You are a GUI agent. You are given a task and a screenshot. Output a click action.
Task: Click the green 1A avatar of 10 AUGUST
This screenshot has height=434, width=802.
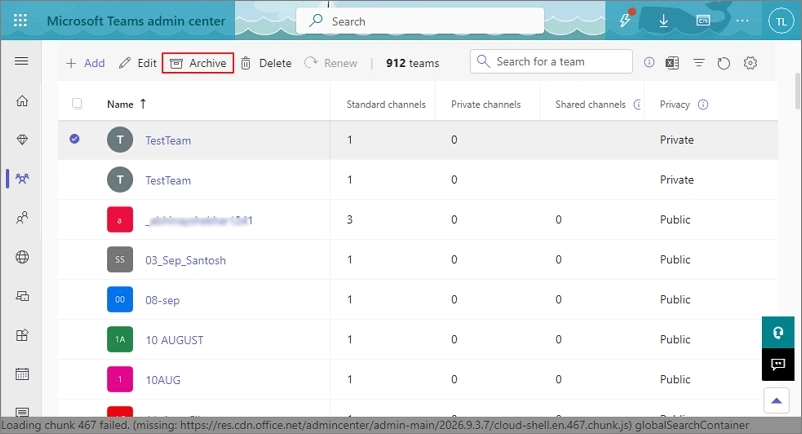pos(120,339)
